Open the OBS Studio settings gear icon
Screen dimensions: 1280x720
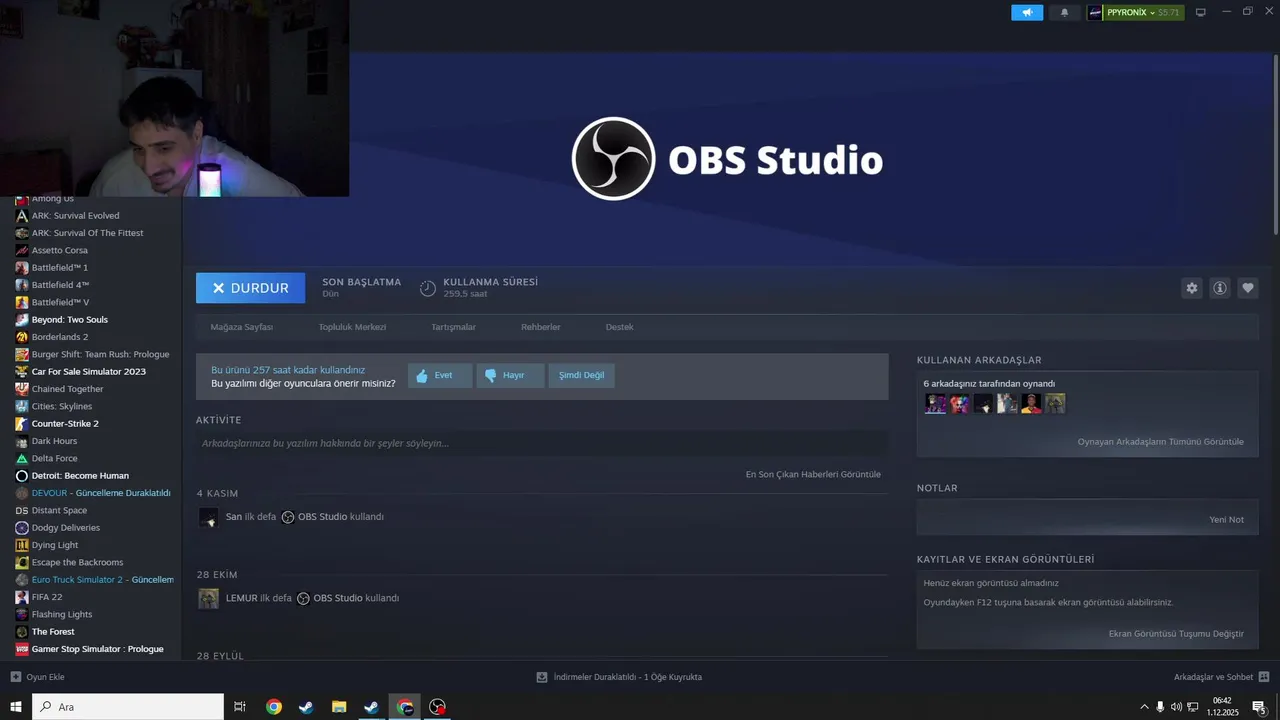[x=1192, y=288]
